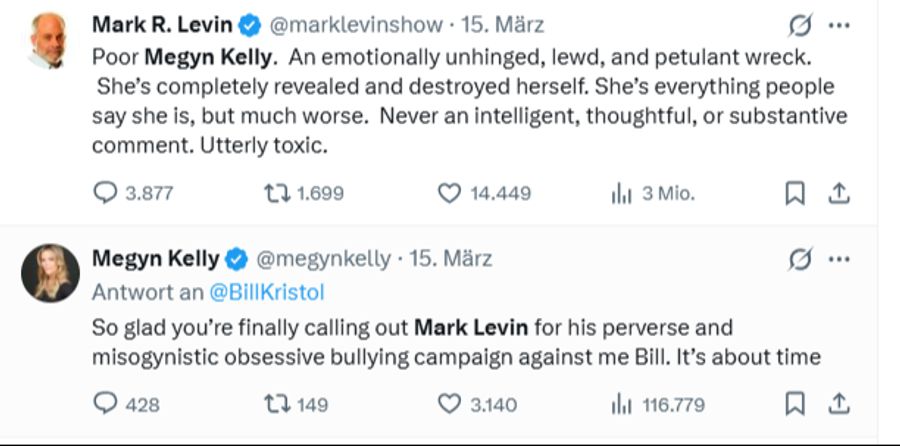Open Grok icon on Levin's tweet
The width and height of the screenshot is (900, 446).
pyautogui.click(x=799, y=24)
